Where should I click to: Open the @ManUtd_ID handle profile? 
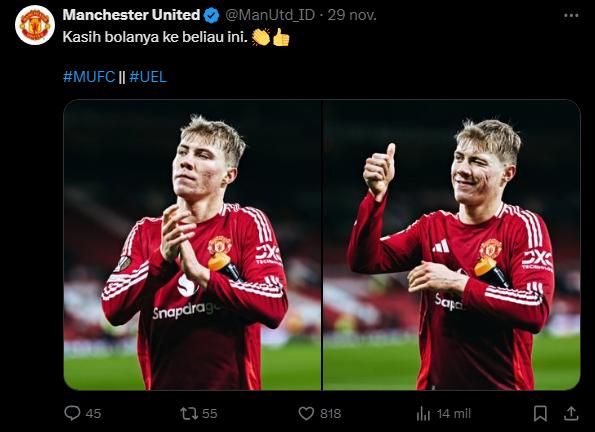270,15
